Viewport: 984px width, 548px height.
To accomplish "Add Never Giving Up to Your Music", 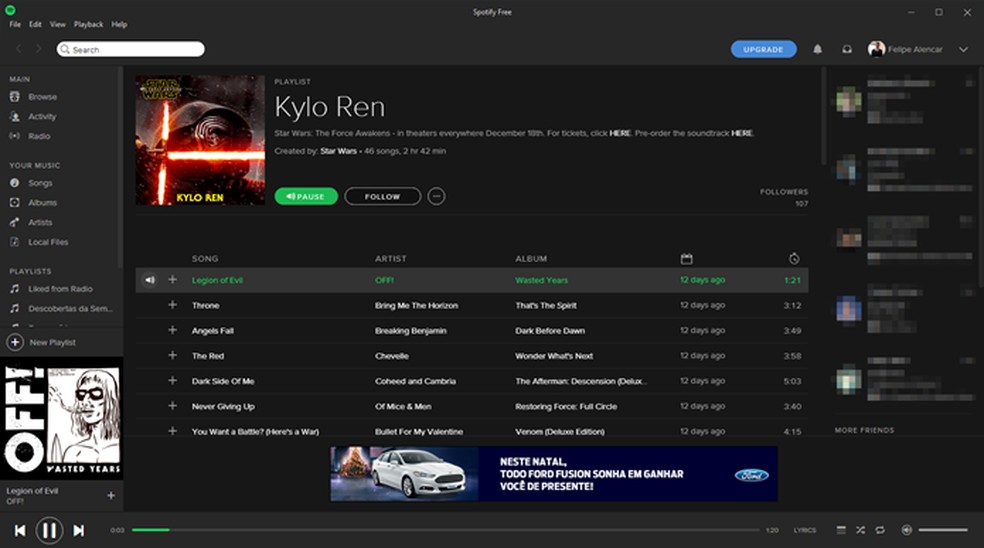I will click(173, 406).
